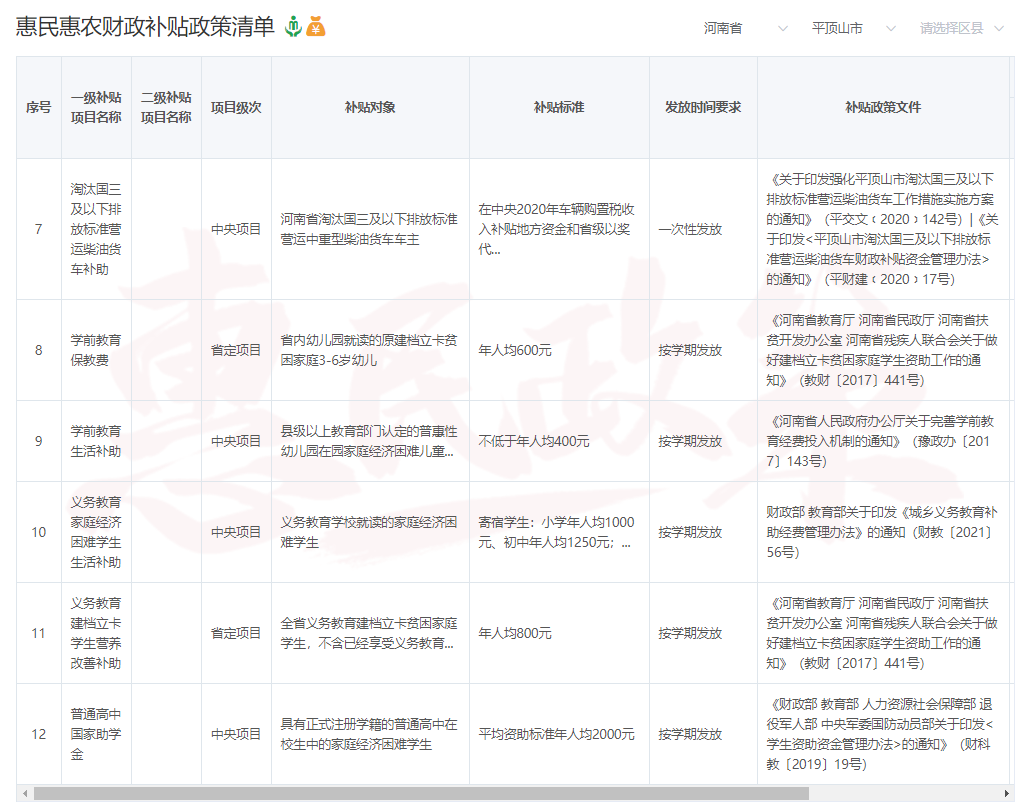Click the 二级补贴项目名称 column header
The image size is (1026, 806).
pyautogui.click(x=166, y=107)
